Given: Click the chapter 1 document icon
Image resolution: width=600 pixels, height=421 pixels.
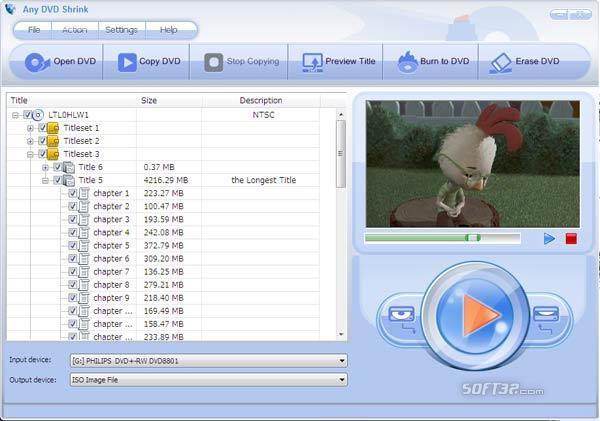Looking at the screenshot, I should point(83,193).
